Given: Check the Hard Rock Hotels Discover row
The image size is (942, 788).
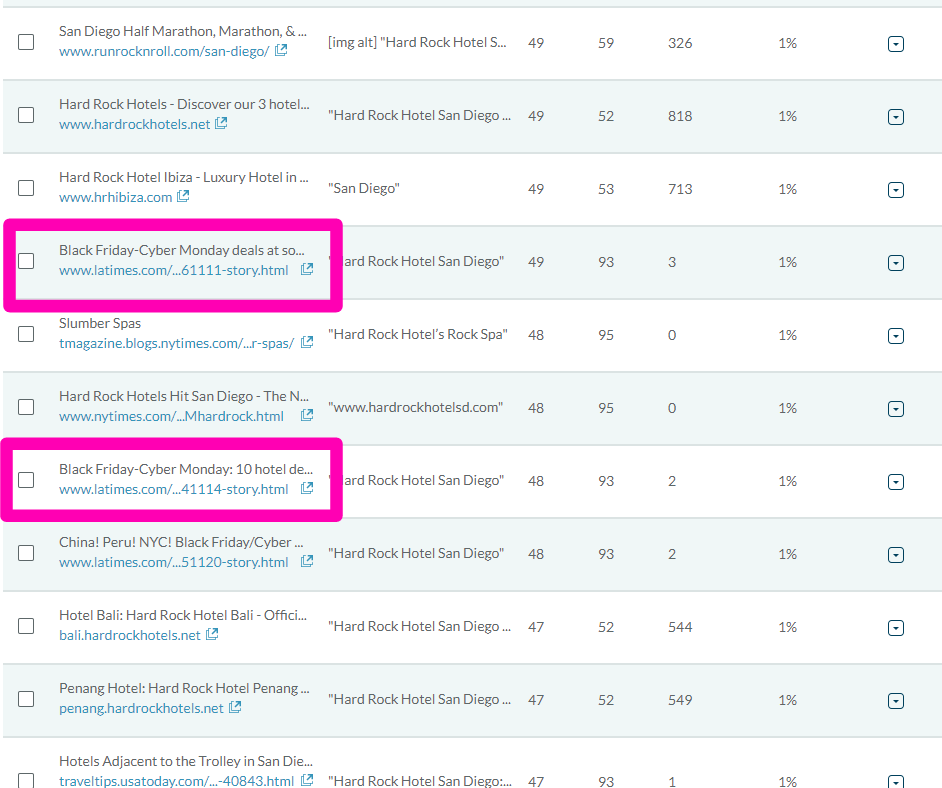Looking at the screenshot, I should (26, 115).
